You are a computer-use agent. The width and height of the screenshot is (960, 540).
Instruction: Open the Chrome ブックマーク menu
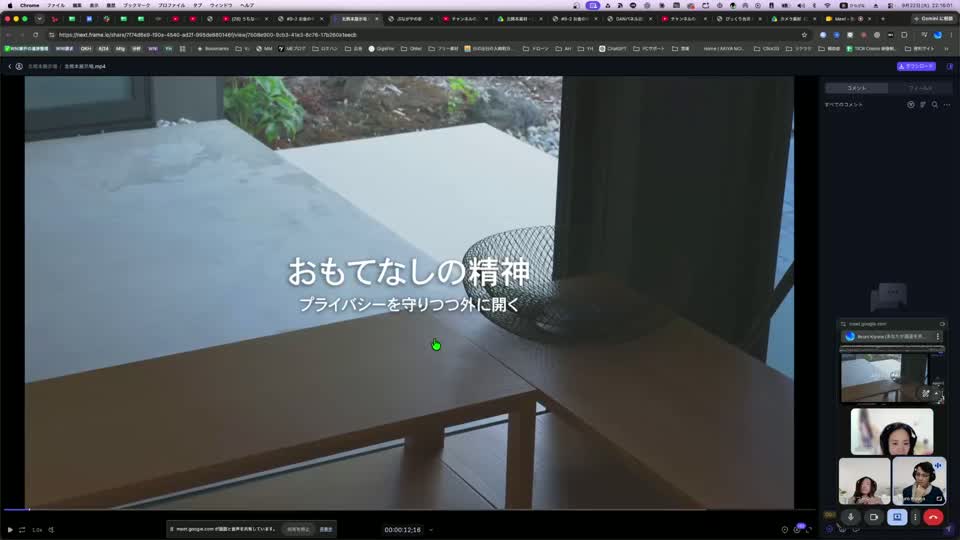tap(136, 5)
